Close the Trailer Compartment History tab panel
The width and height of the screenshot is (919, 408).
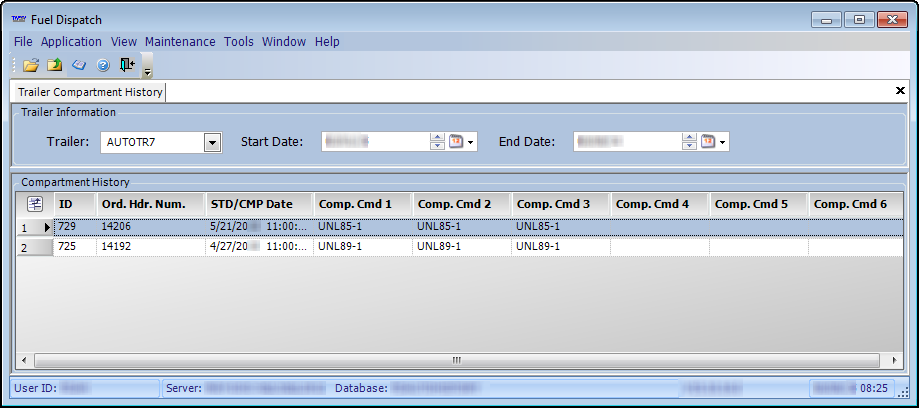900,91
